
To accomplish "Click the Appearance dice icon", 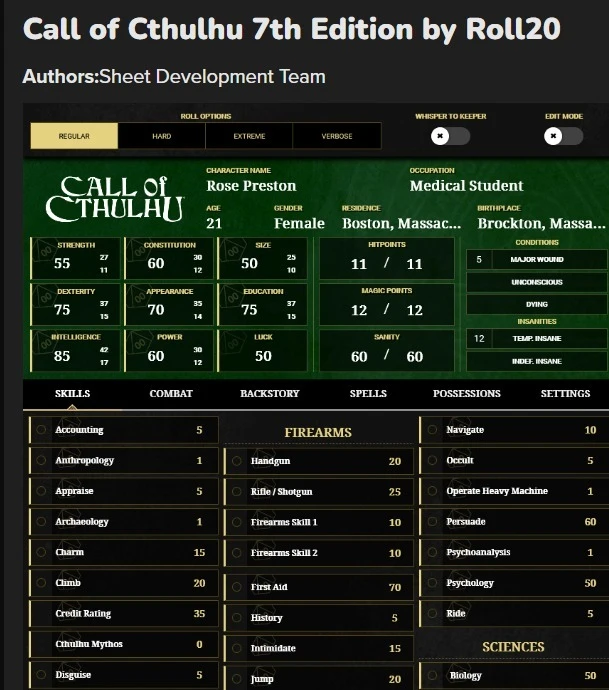I will coord(139,296).
